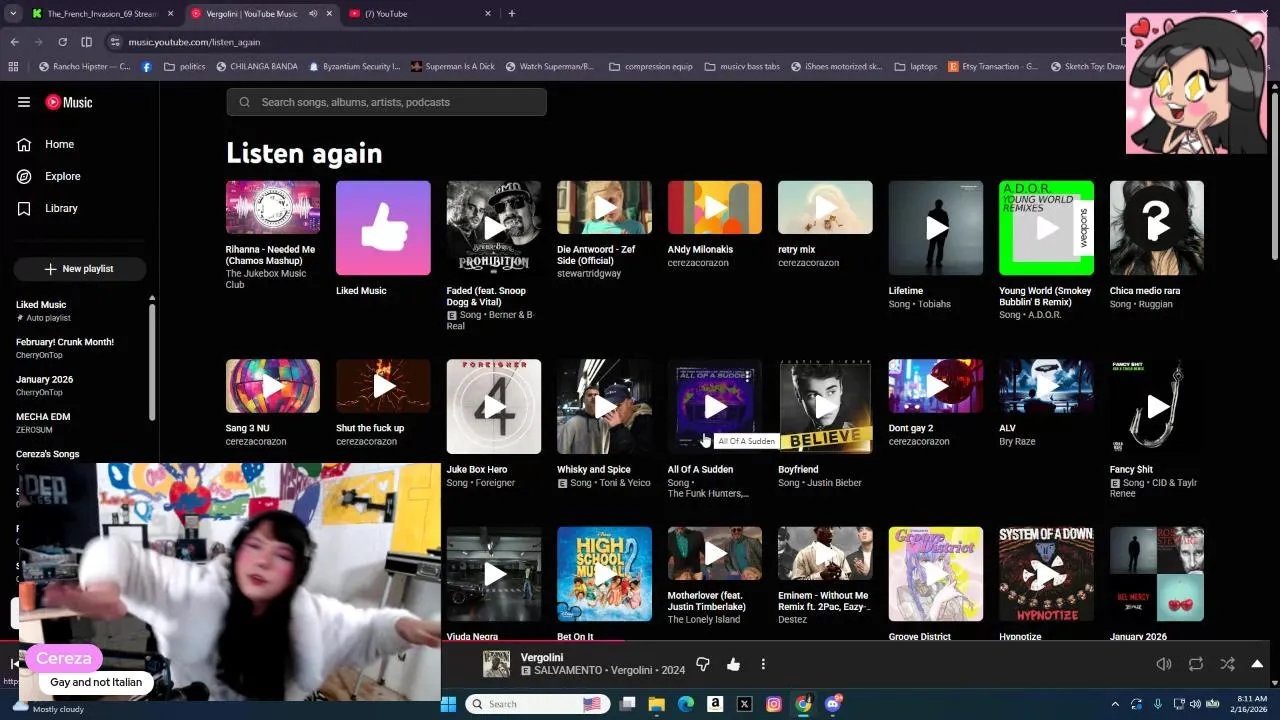Open File Explorer from taskbar
The height and width of the screenshot is (720, 1280).
(x=656, y=704)
